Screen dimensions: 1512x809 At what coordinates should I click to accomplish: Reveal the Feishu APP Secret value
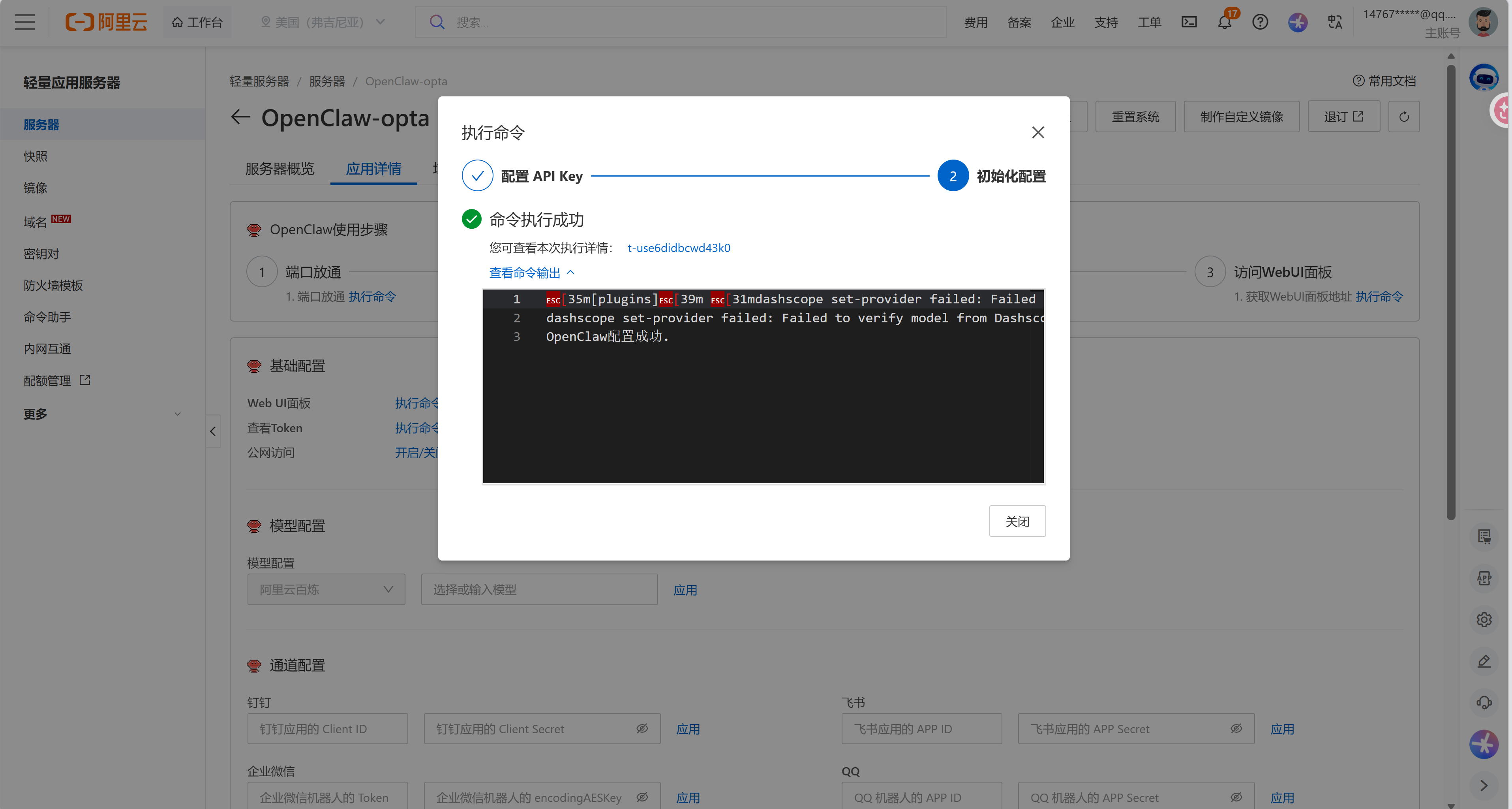[x=1236, y=728]
